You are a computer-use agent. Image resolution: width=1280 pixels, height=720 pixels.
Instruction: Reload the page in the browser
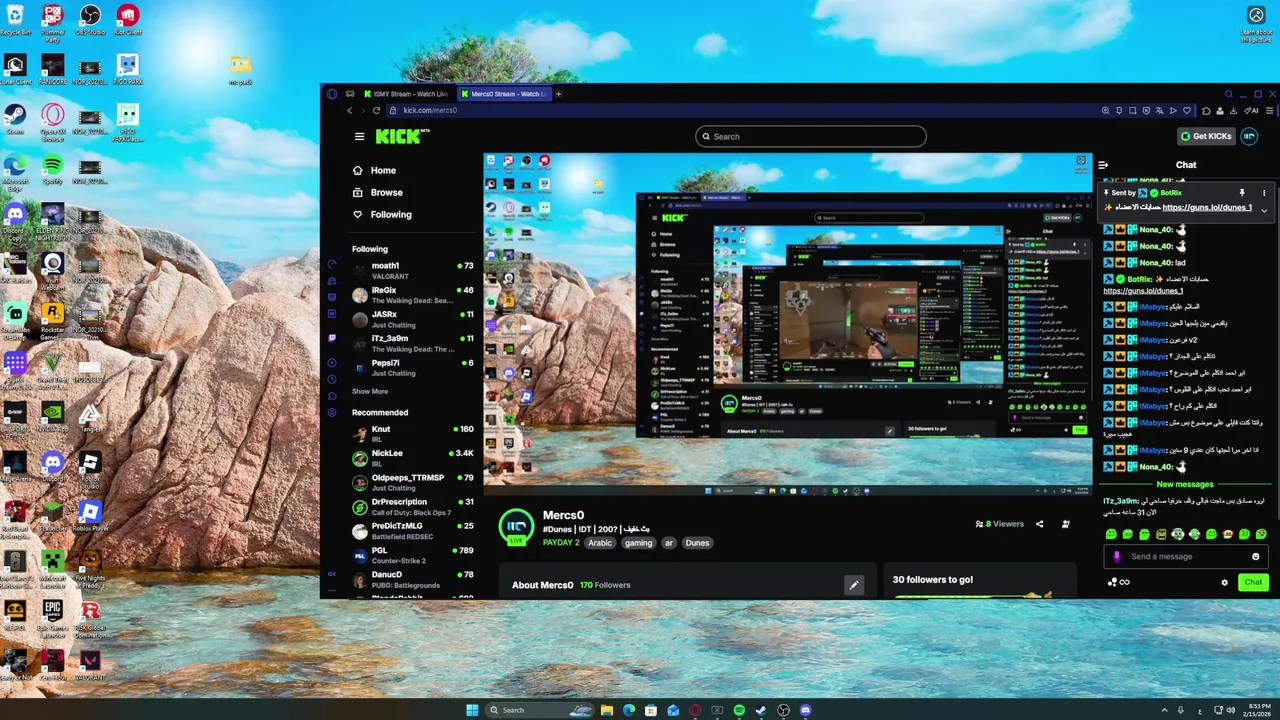pyautogui.click(x=376, y=110)
